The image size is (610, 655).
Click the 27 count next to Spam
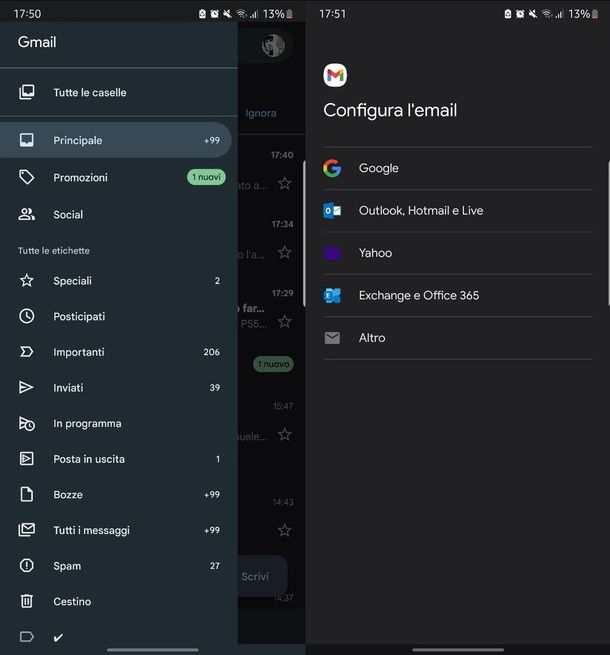coord(215,566)
